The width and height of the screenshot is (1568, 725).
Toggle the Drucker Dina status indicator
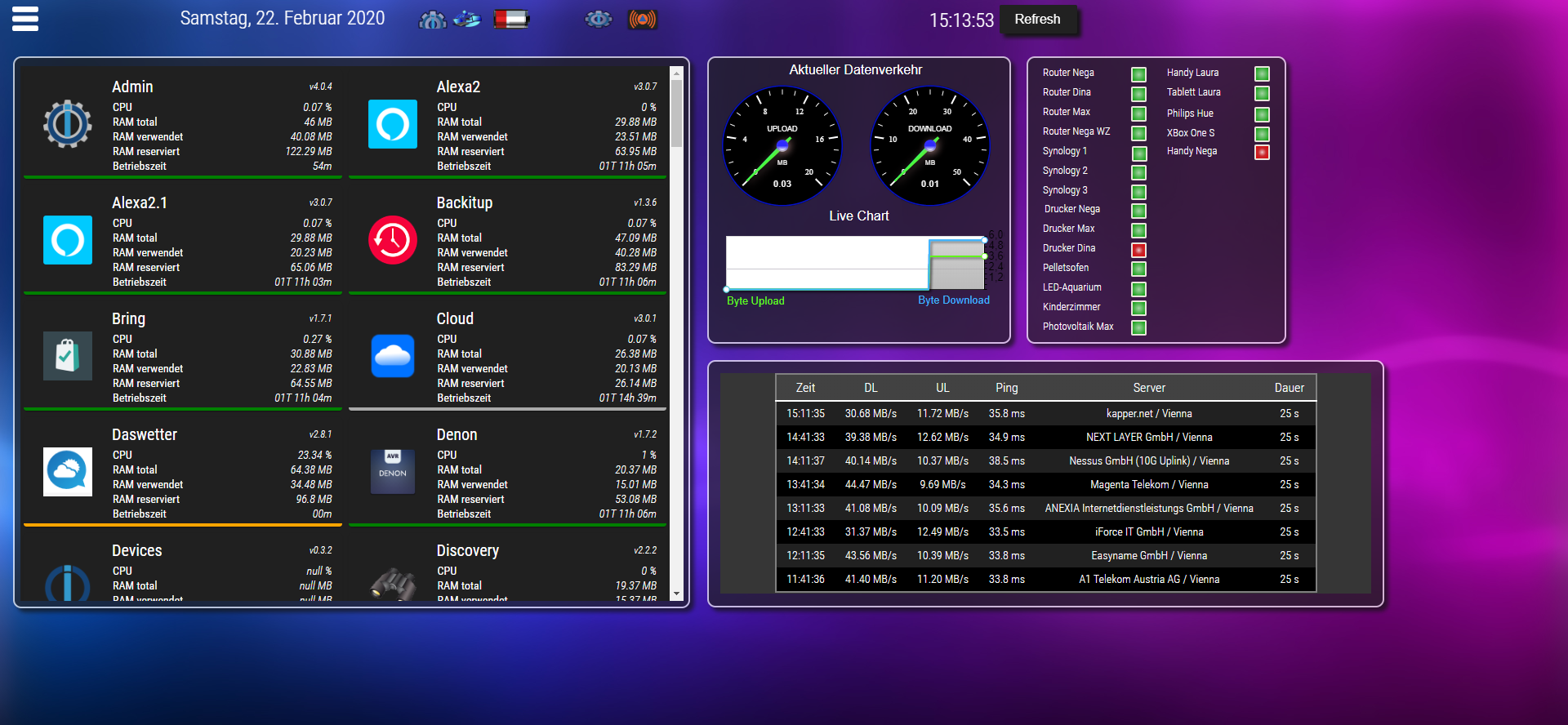(1138, 249)
